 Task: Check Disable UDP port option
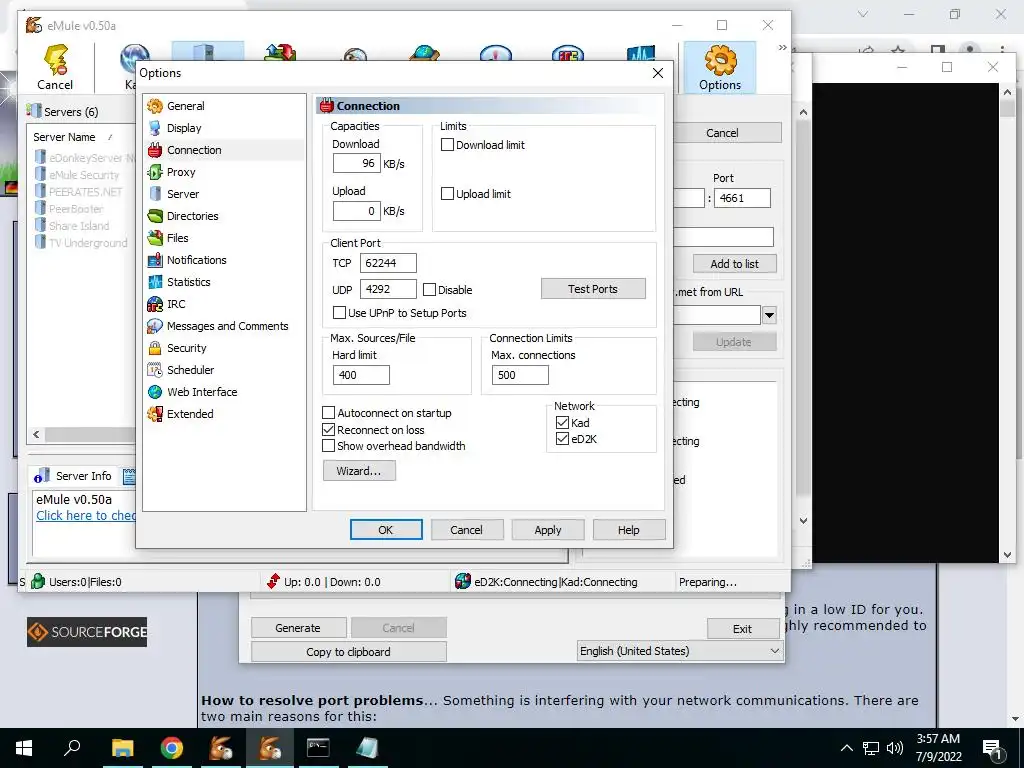[x=430, y=289]
